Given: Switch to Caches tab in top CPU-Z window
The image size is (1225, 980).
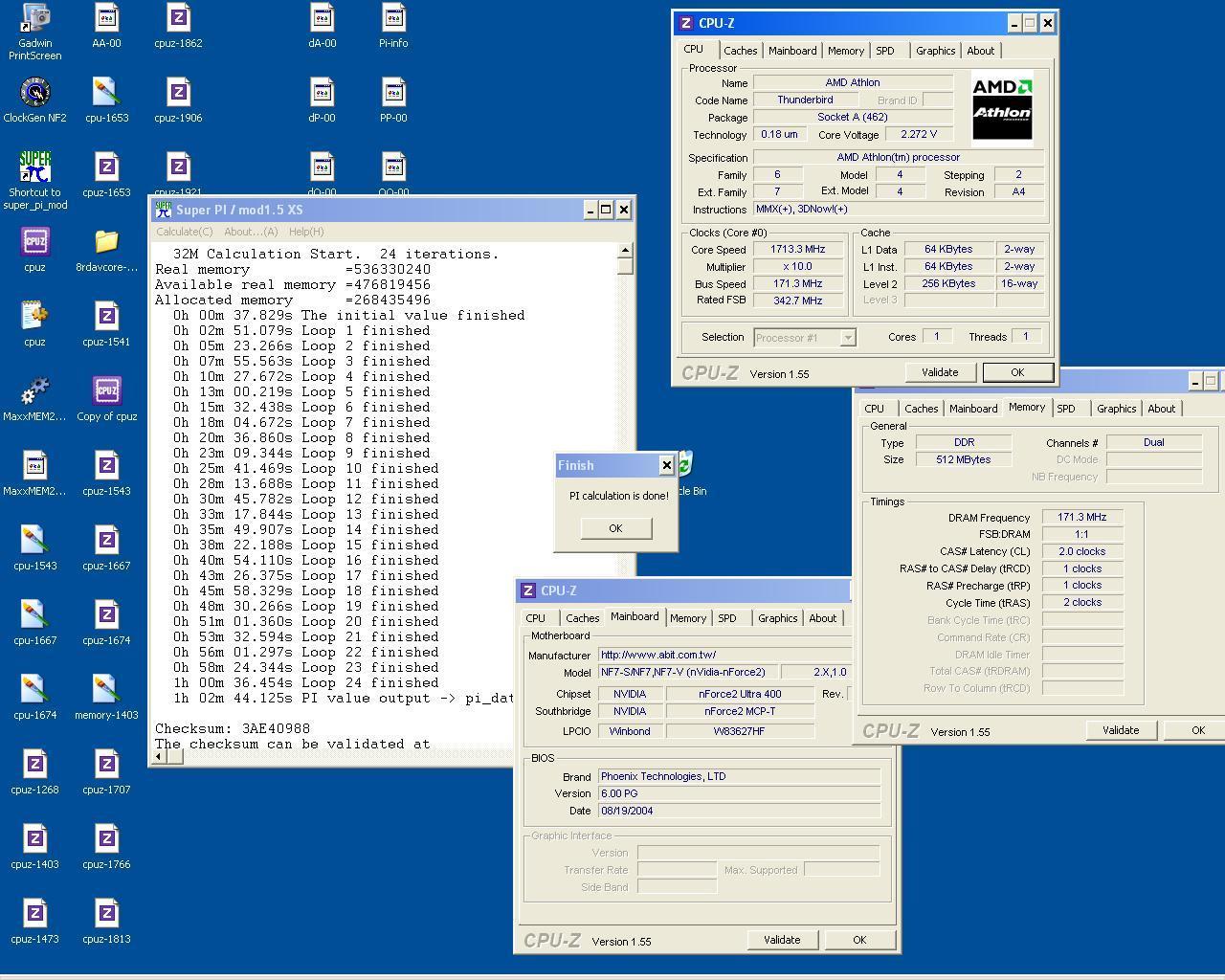Looking at the screenshot, I should (740, 51).
